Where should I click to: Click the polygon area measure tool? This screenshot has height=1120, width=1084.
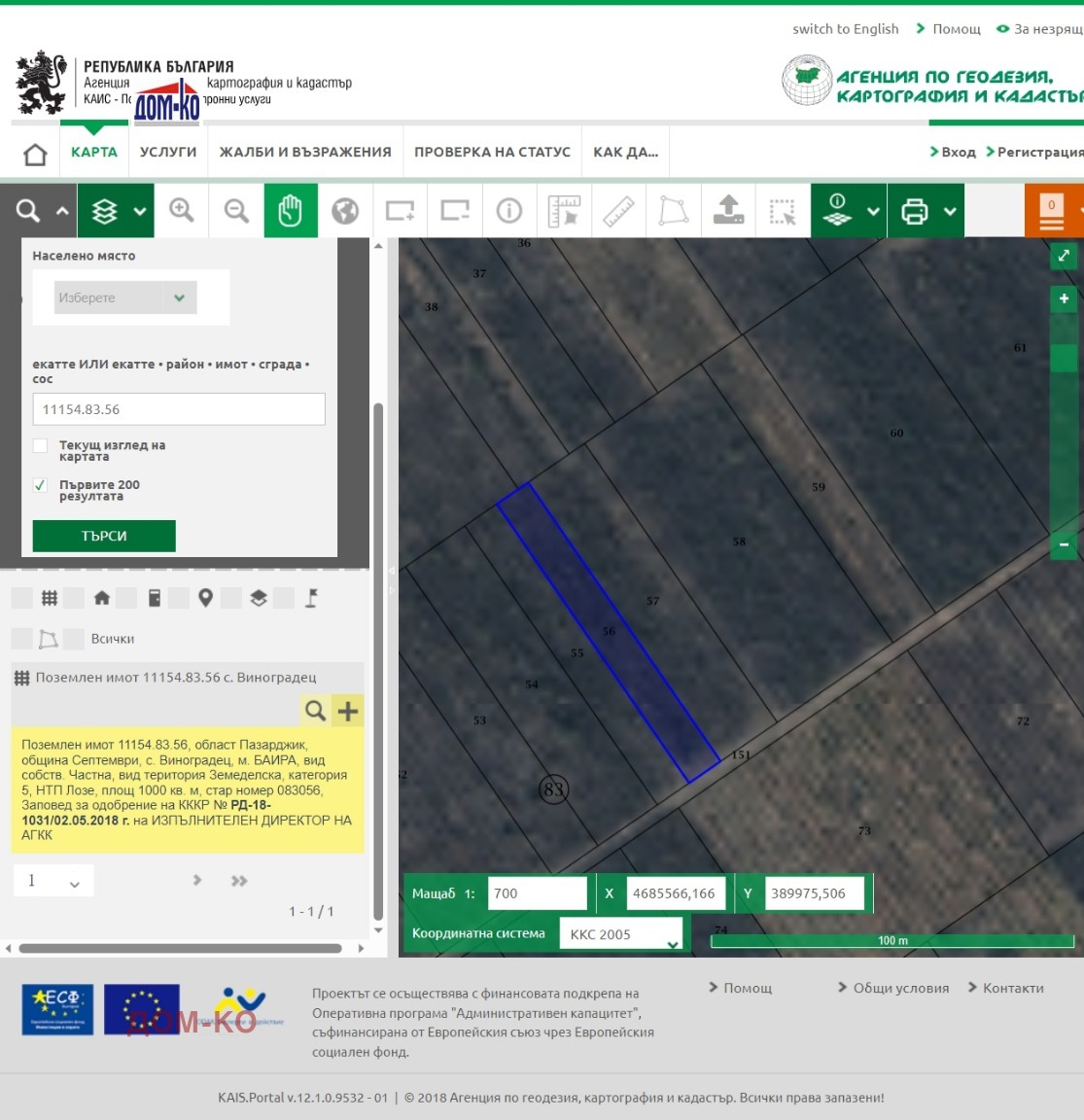pos(673,211)
